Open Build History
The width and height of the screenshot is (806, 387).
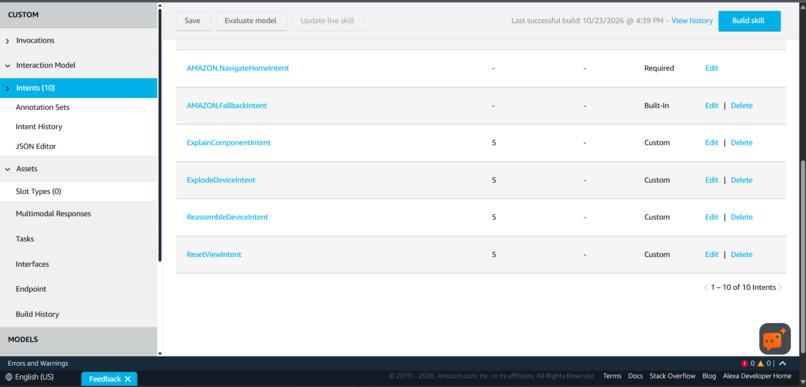pos(37,314)
